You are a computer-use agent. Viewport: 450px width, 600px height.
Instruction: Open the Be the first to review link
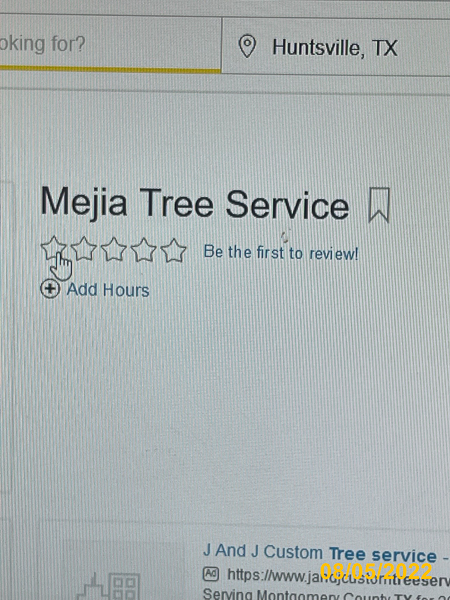pos(281,253)
